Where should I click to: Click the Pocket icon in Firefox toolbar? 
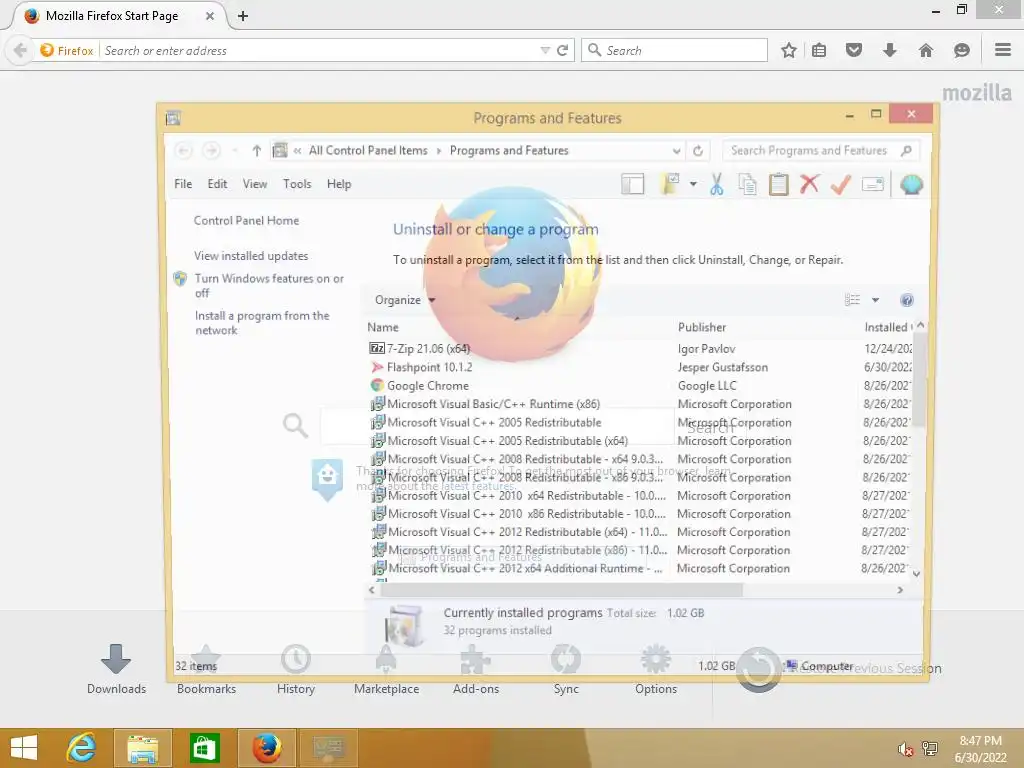click(854, 50)
